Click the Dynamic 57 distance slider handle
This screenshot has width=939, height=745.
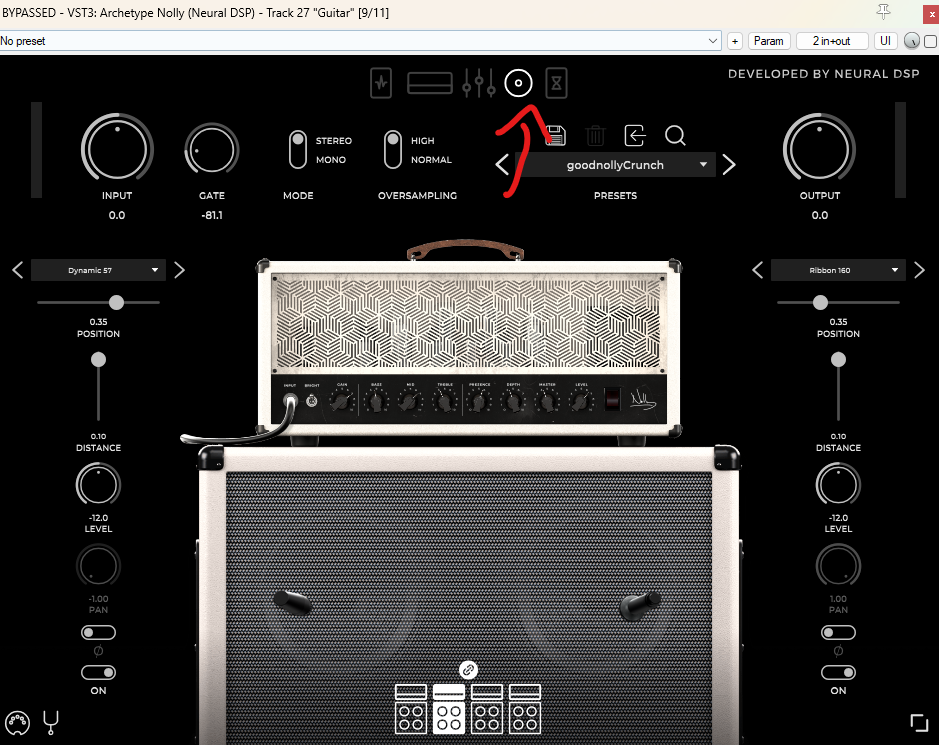98,359
